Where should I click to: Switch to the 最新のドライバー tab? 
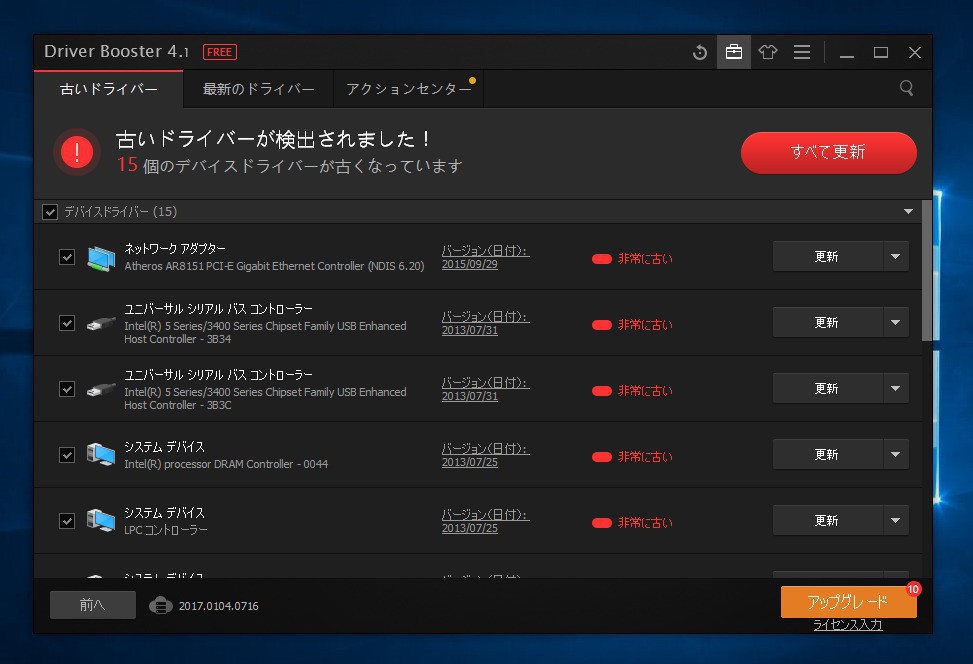[x=258, y=89]
